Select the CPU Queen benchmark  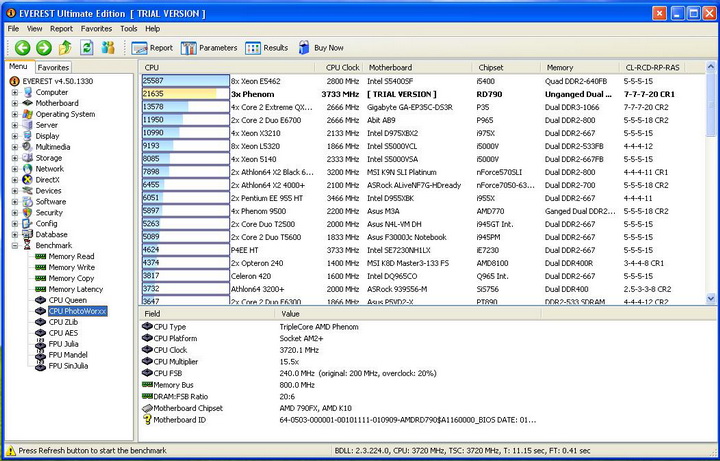coord(68,300)
